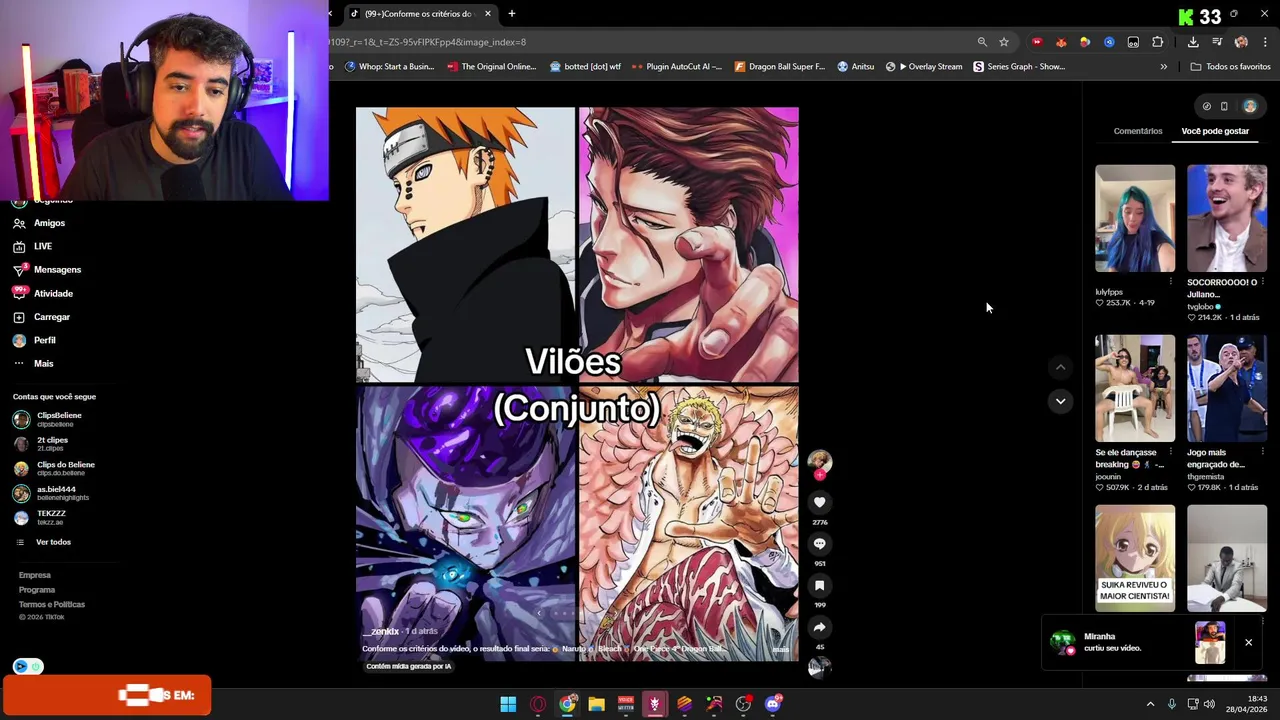The height and width of the screenshot is (720, 1280).
Task: Open Windows Start menu
Action: [508, 704]
